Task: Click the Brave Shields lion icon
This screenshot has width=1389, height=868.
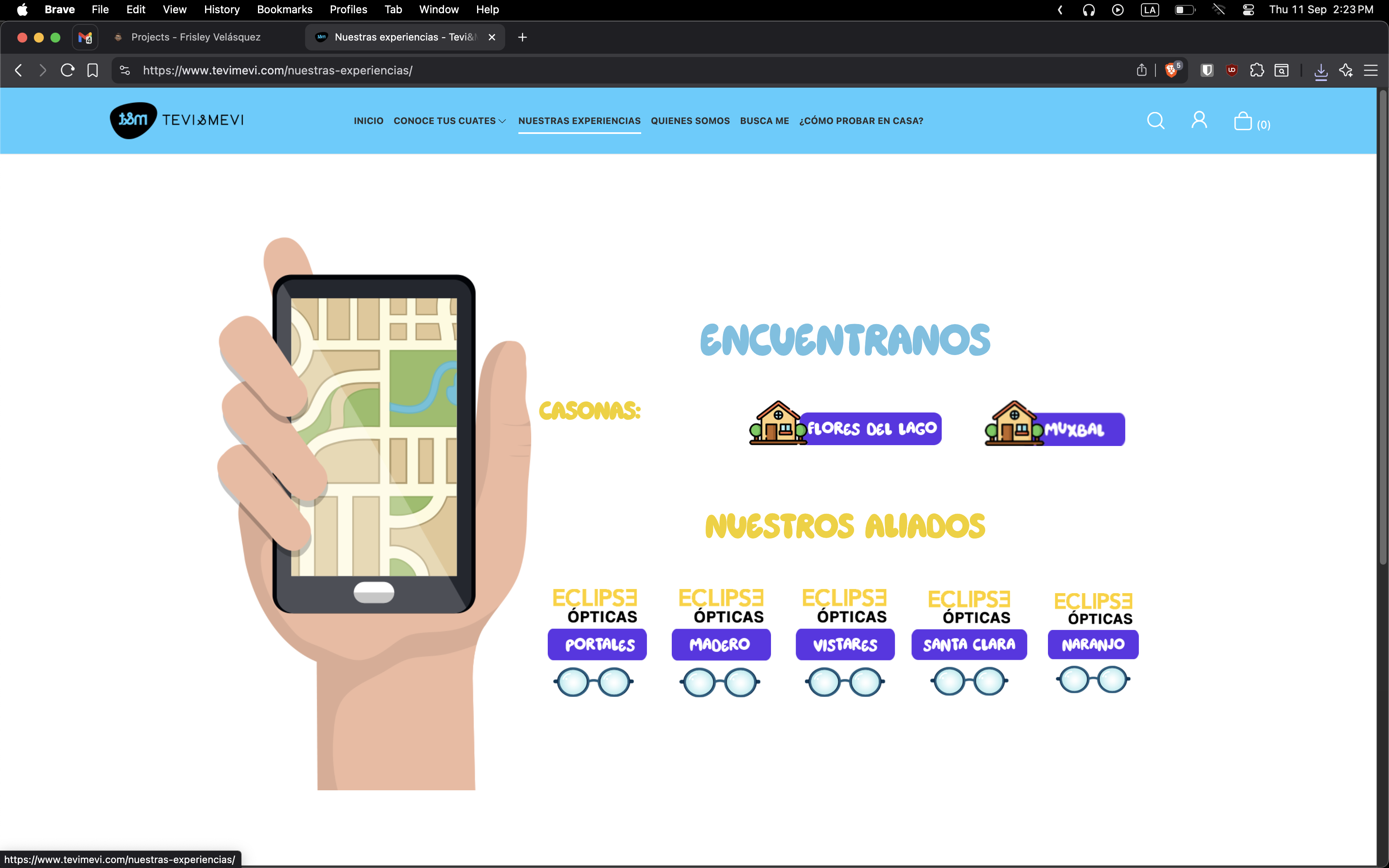Action: pyautogui.click(x=1171, y=70)
